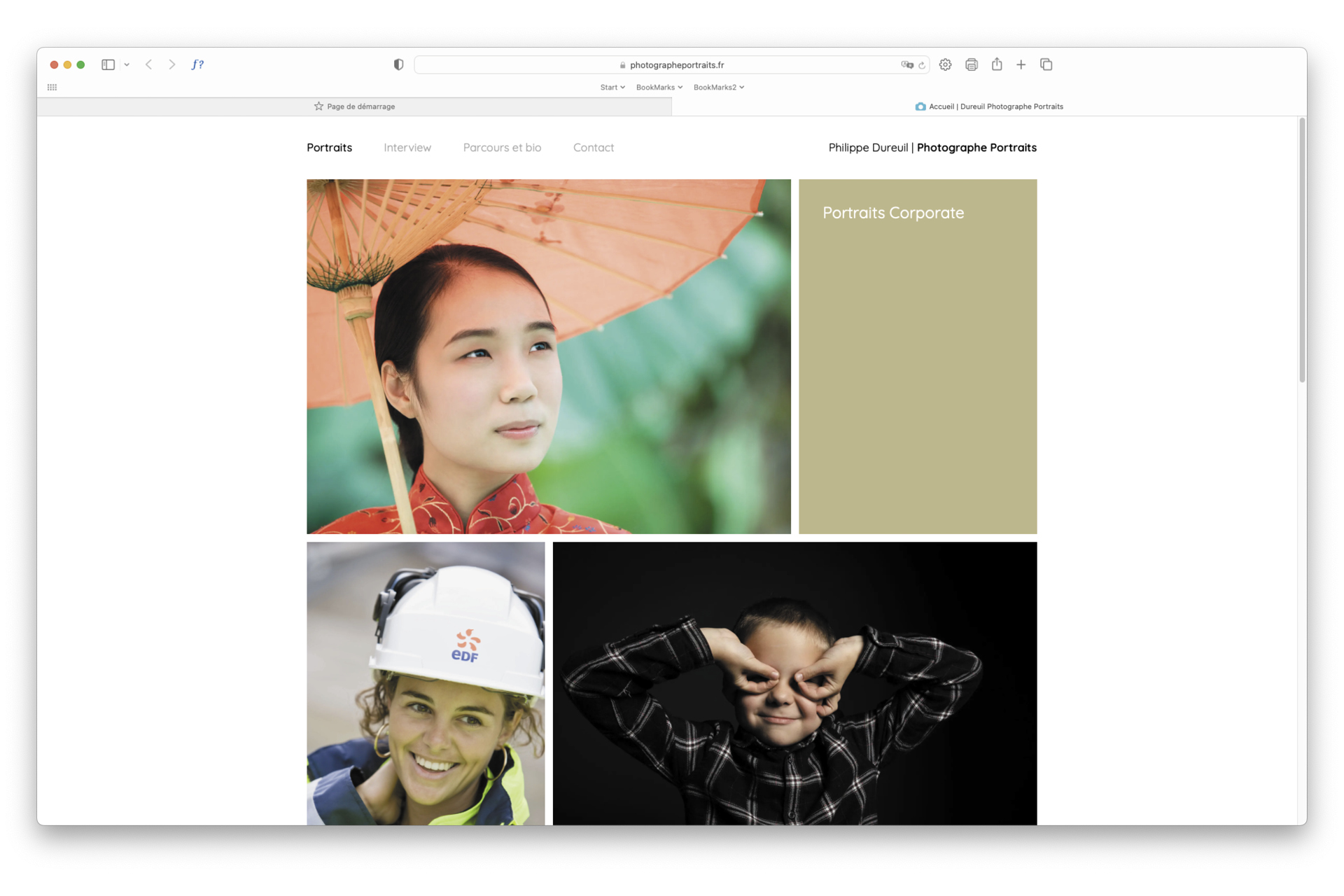The width and height of the screenshot is (1344, 896).
Task: Open the favorites grid icon
Action: 52,87
